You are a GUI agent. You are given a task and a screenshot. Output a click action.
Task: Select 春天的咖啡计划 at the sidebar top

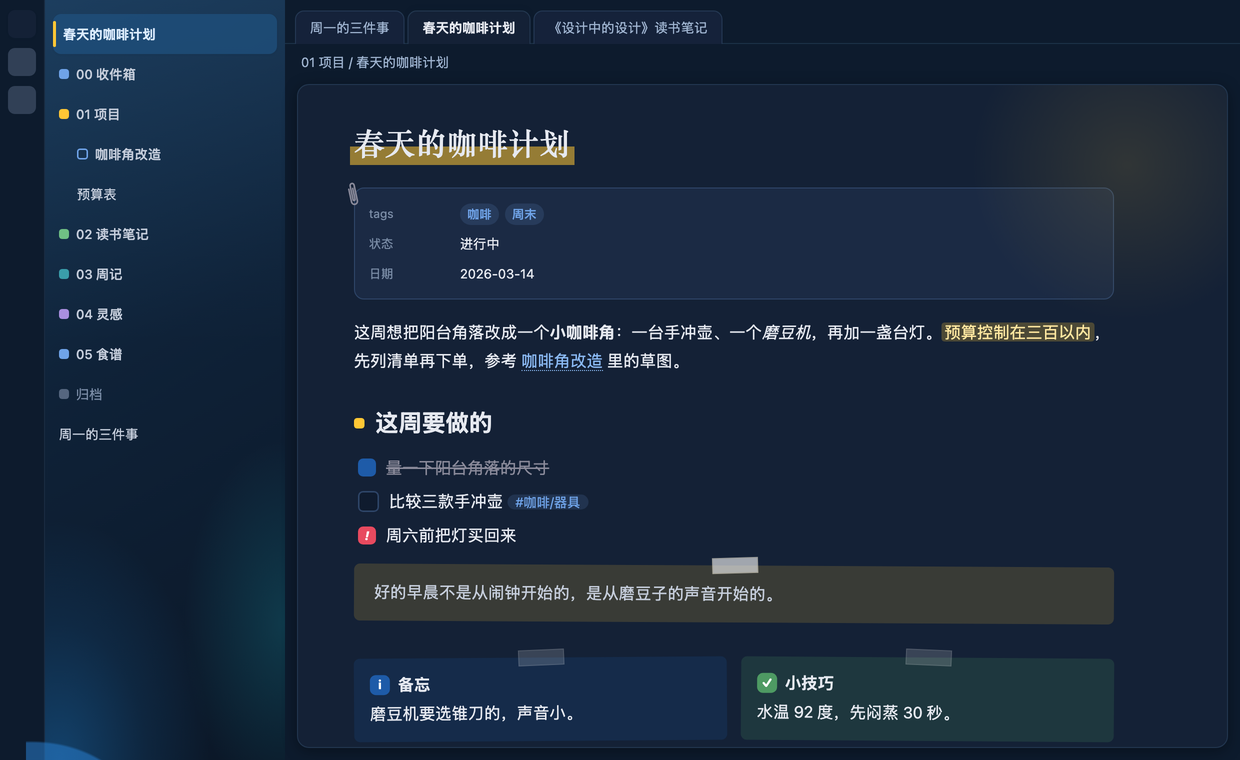click(165, 34)
